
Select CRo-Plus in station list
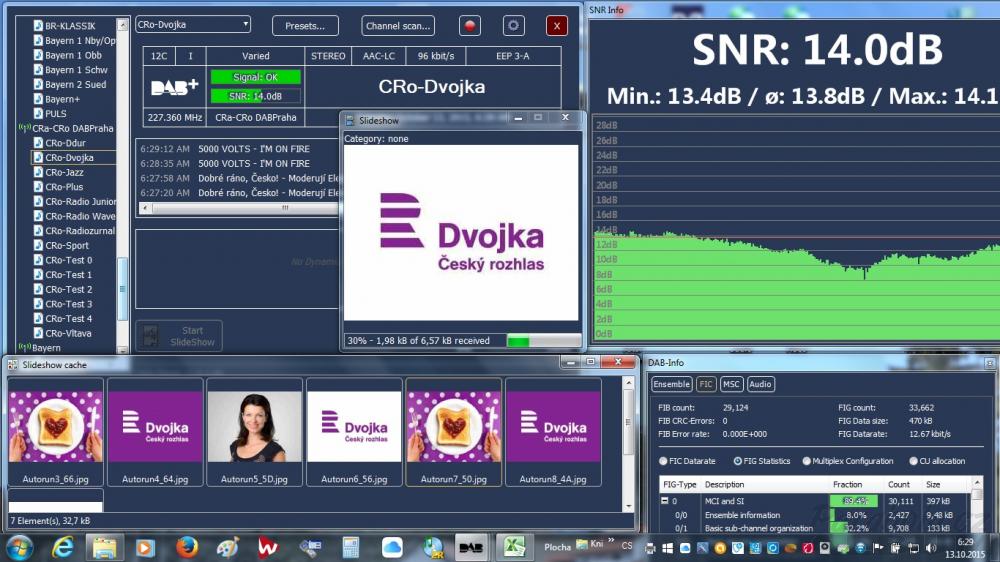(64, 187)
